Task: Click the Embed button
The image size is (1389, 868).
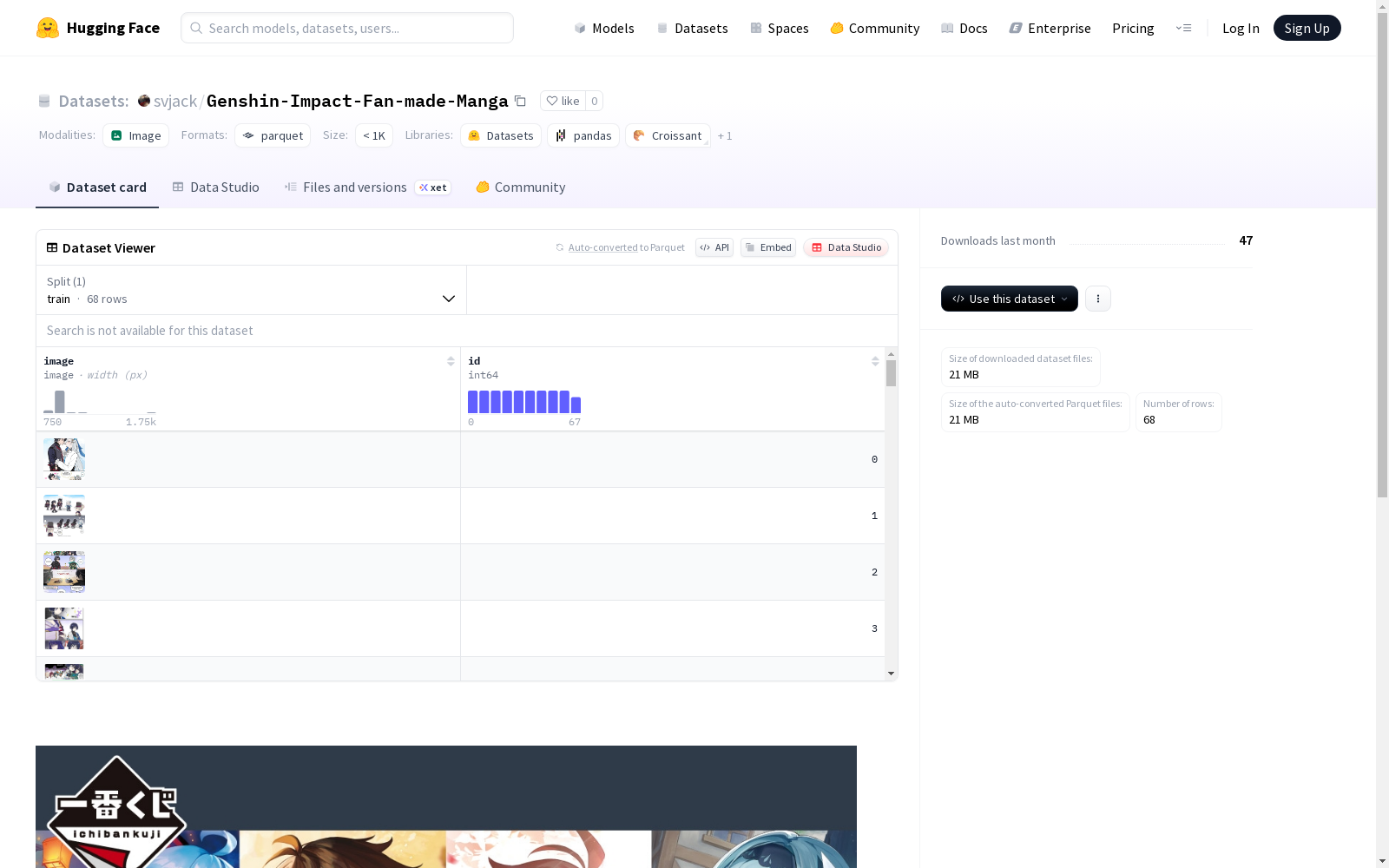Action: tap(768, 247)
